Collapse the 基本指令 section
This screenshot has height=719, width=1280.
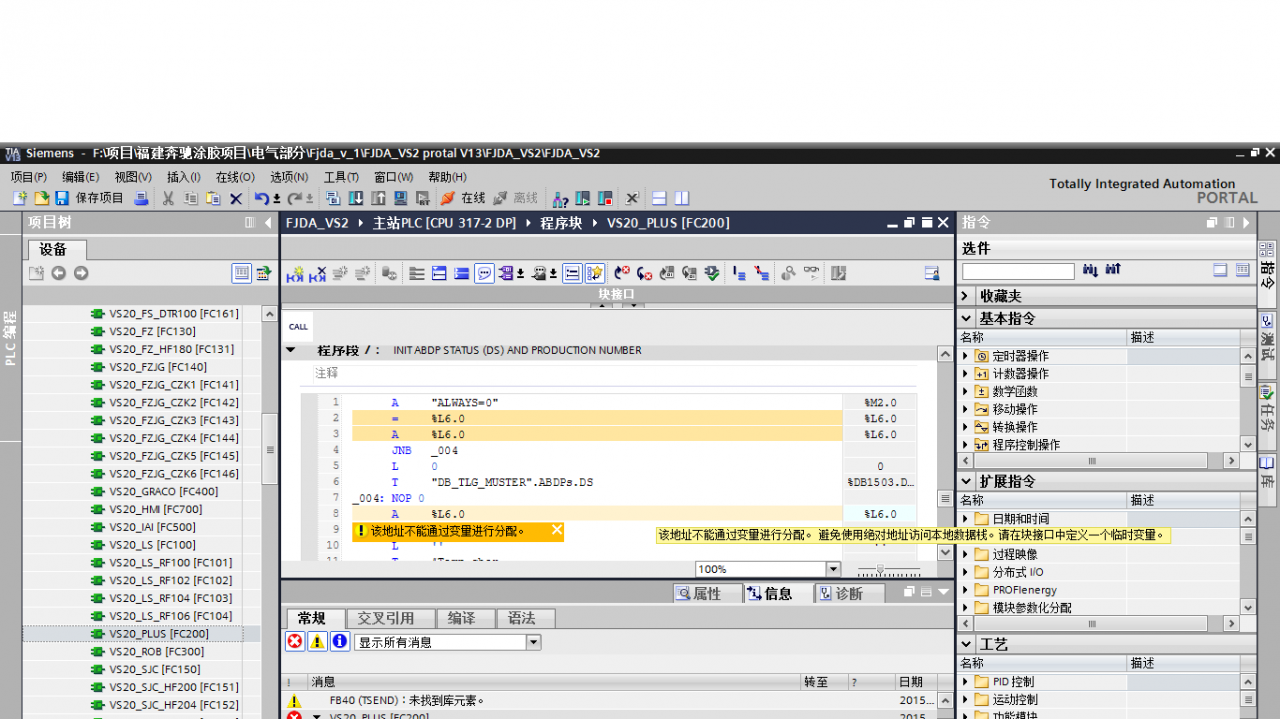(966, 318)
